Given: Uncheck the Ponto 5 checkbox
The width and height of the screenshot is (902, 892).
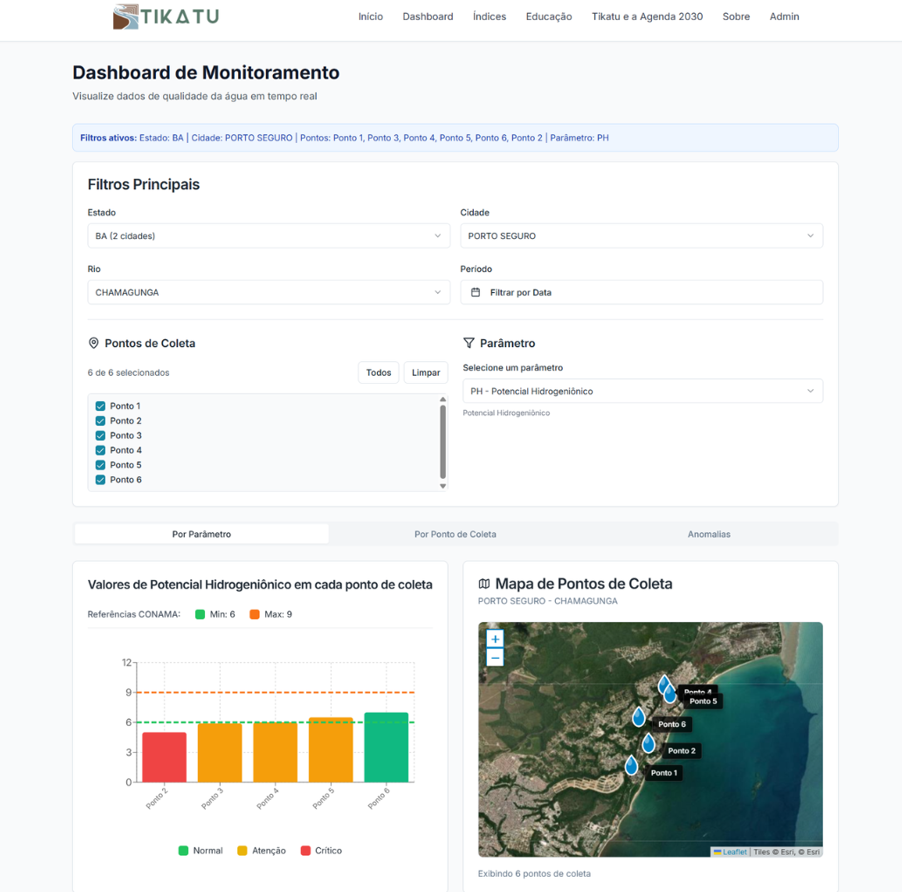Looking at the screenshot, I should [x=100, y=465].
